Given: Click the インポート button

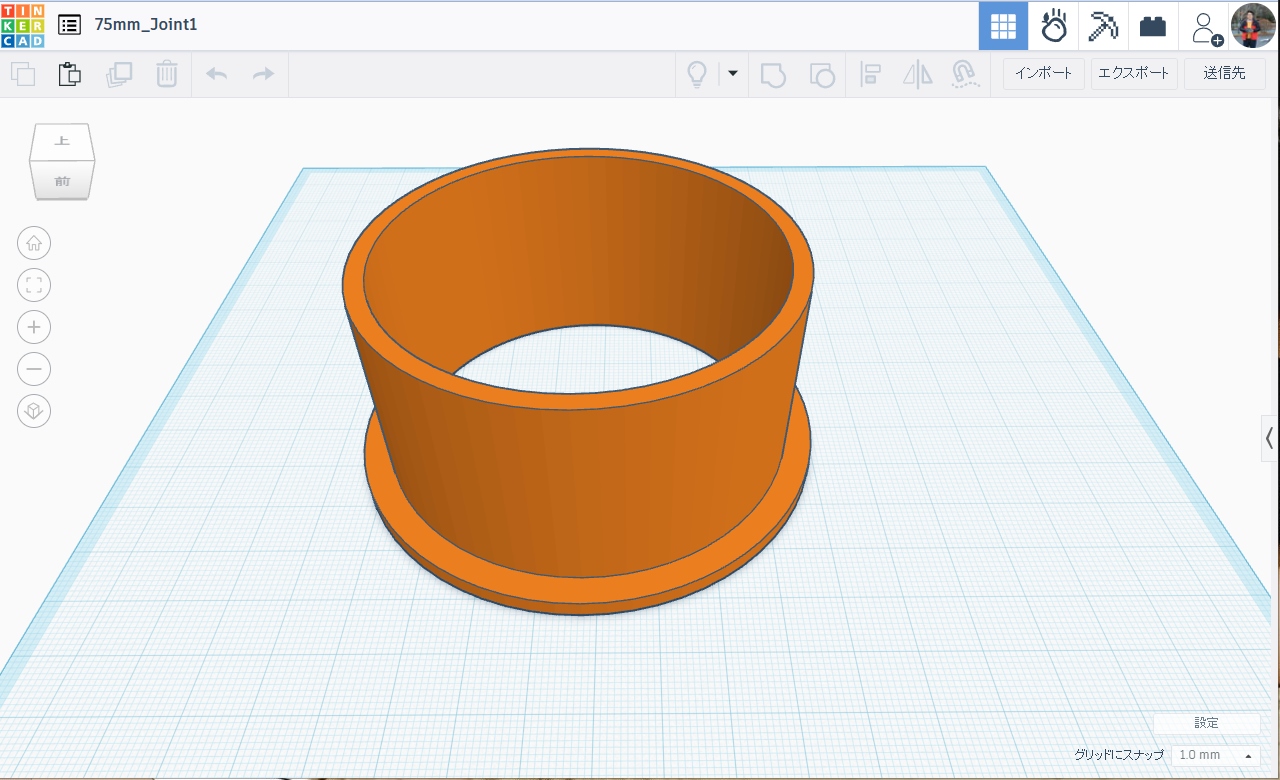Looking at the screenshot, I should pyautogui.click(x=1043, y=73).
